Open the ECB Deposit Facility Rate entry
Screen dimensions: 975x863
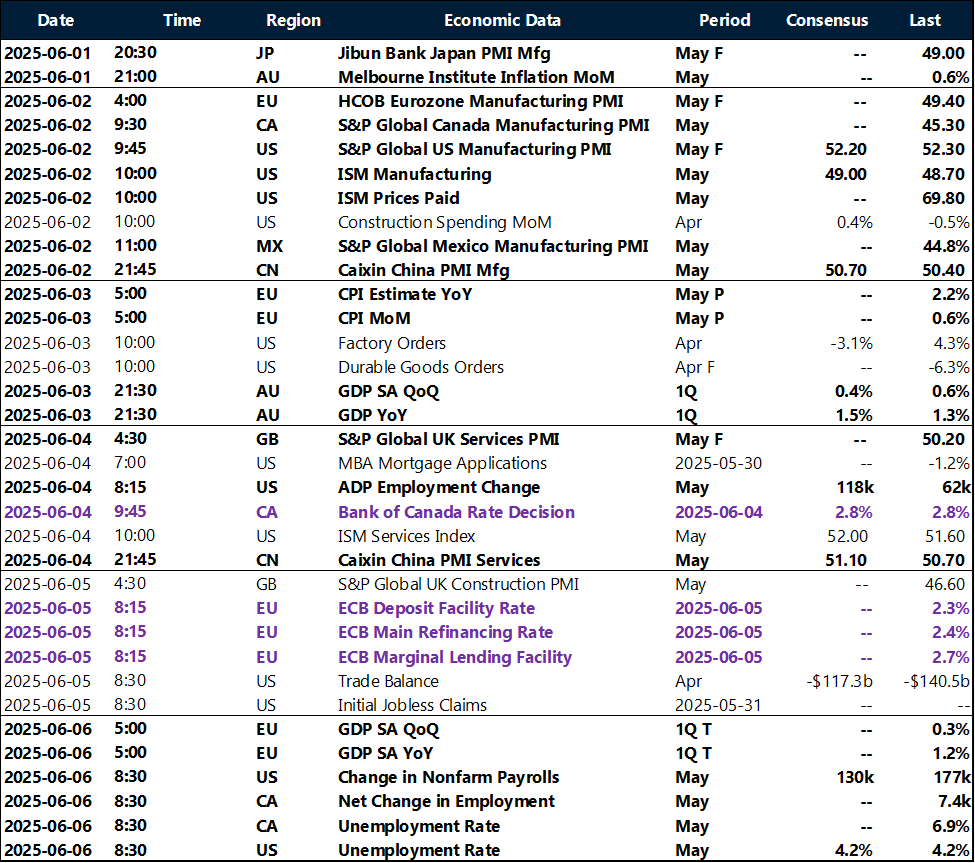[x=436, y=608]
